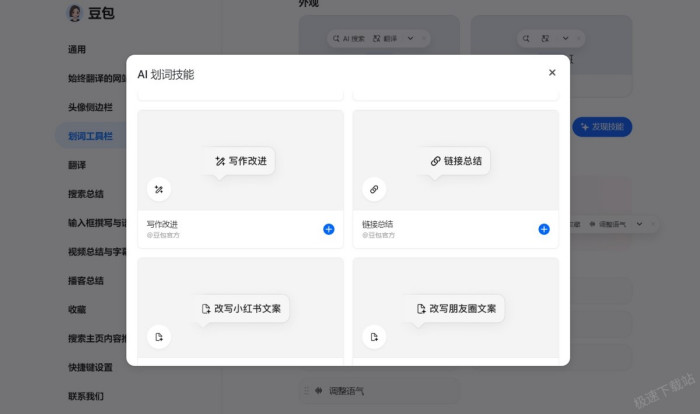This screenshot has width=700, height=414.
Task: Click the drag handle beside 调整语气 row
Action: [x=306, y=391]
